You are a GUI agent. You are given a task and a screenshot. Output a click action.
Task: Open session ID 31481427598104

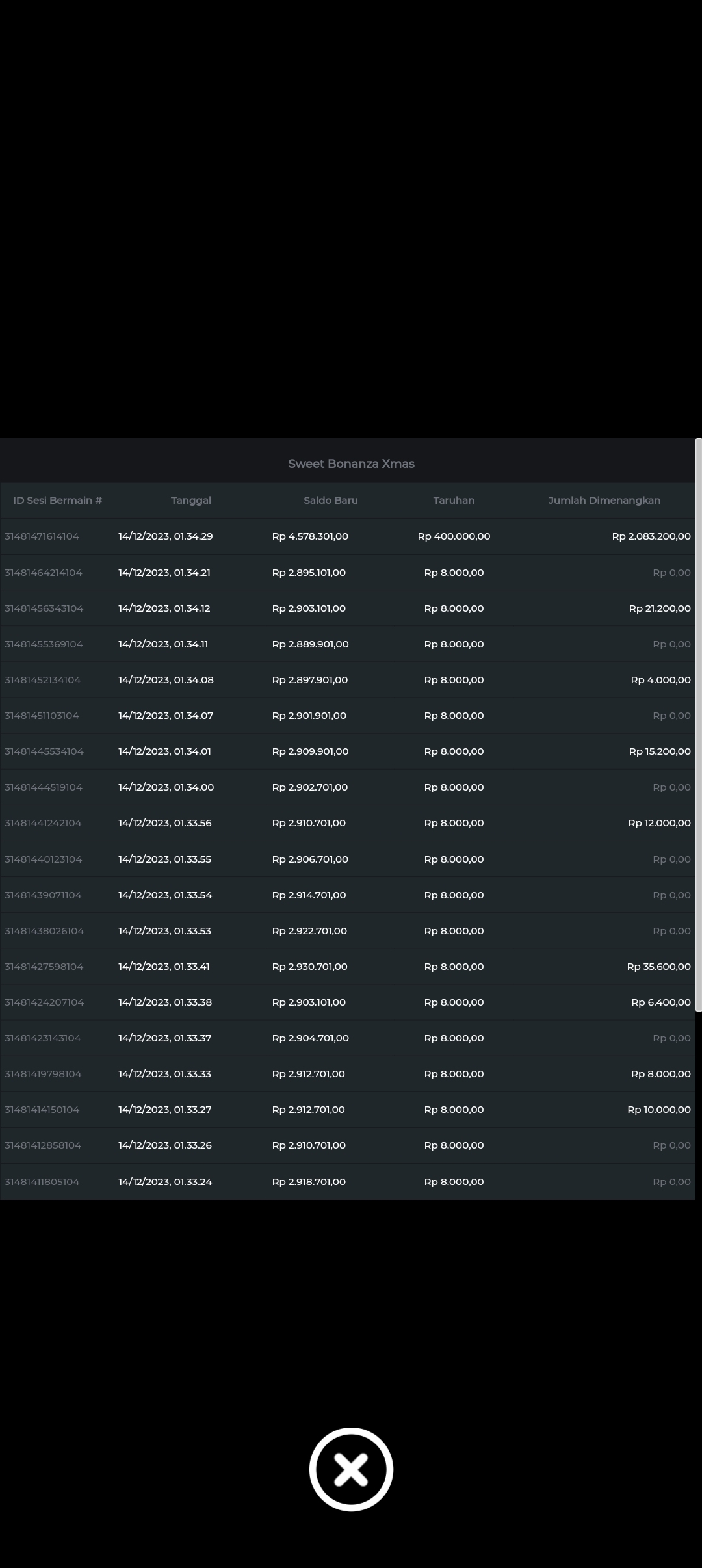[x=44, y=967]
